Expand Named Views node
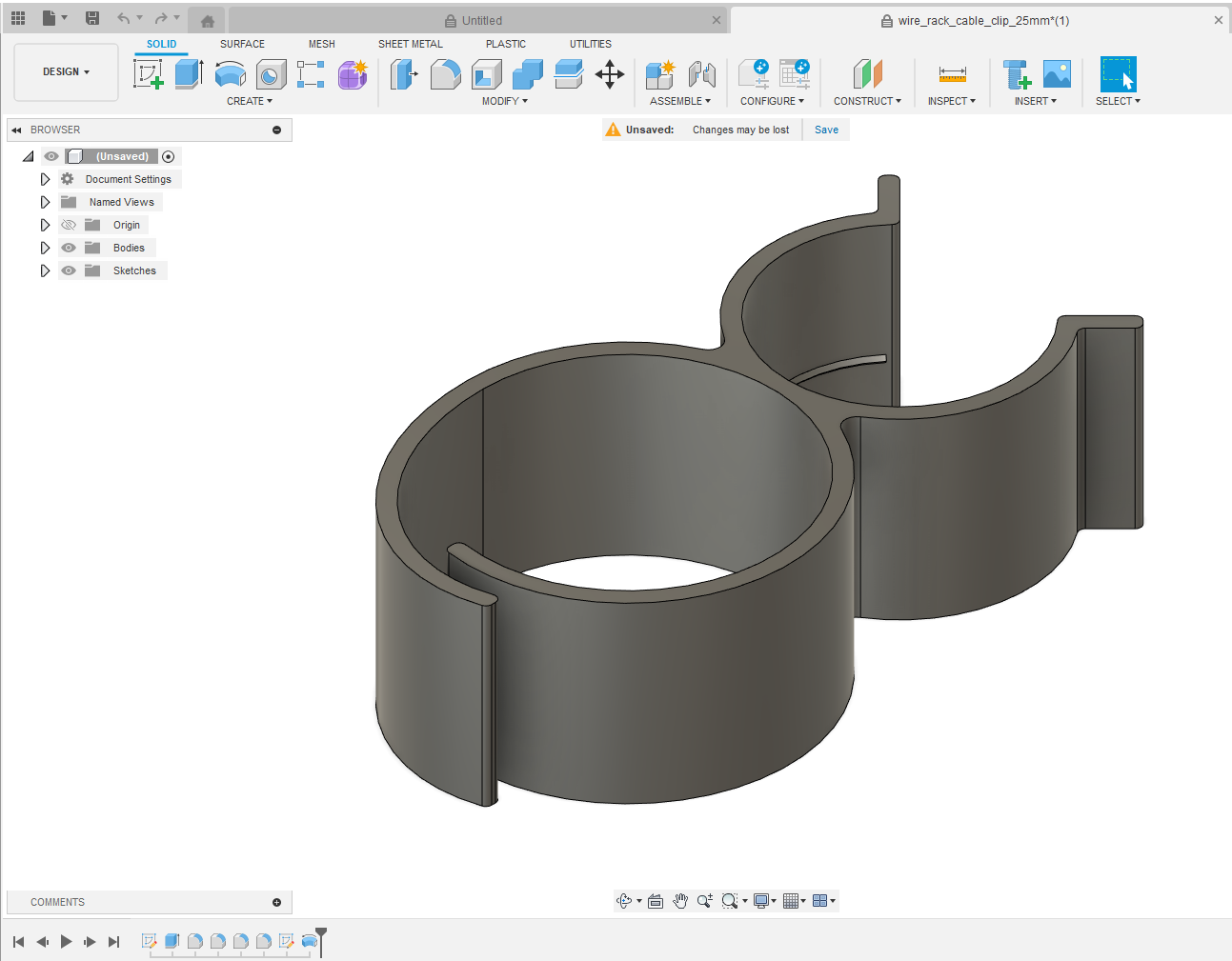 point(45,202)
